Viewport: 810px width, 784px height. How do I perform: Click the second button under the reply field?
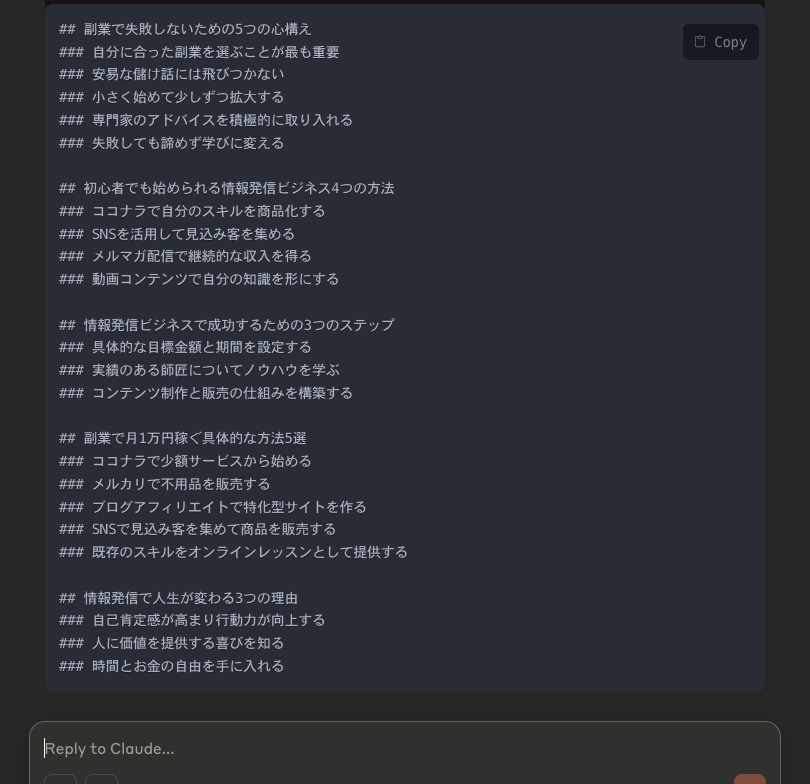101,780
